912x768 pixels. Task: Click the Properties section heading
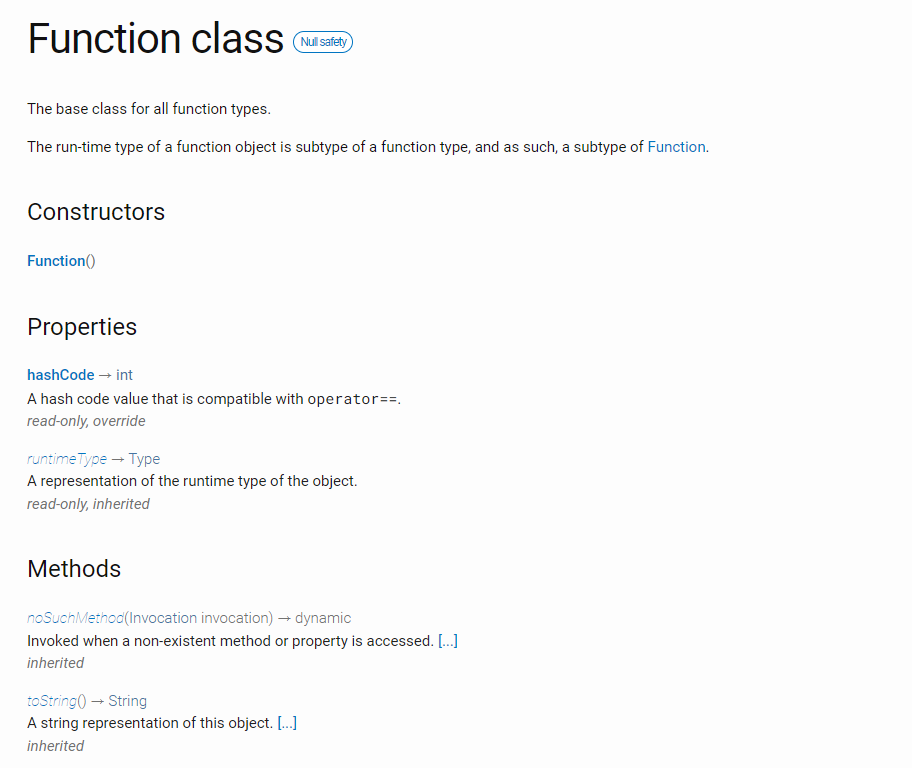pyautogui.click(x=82, y=327)
